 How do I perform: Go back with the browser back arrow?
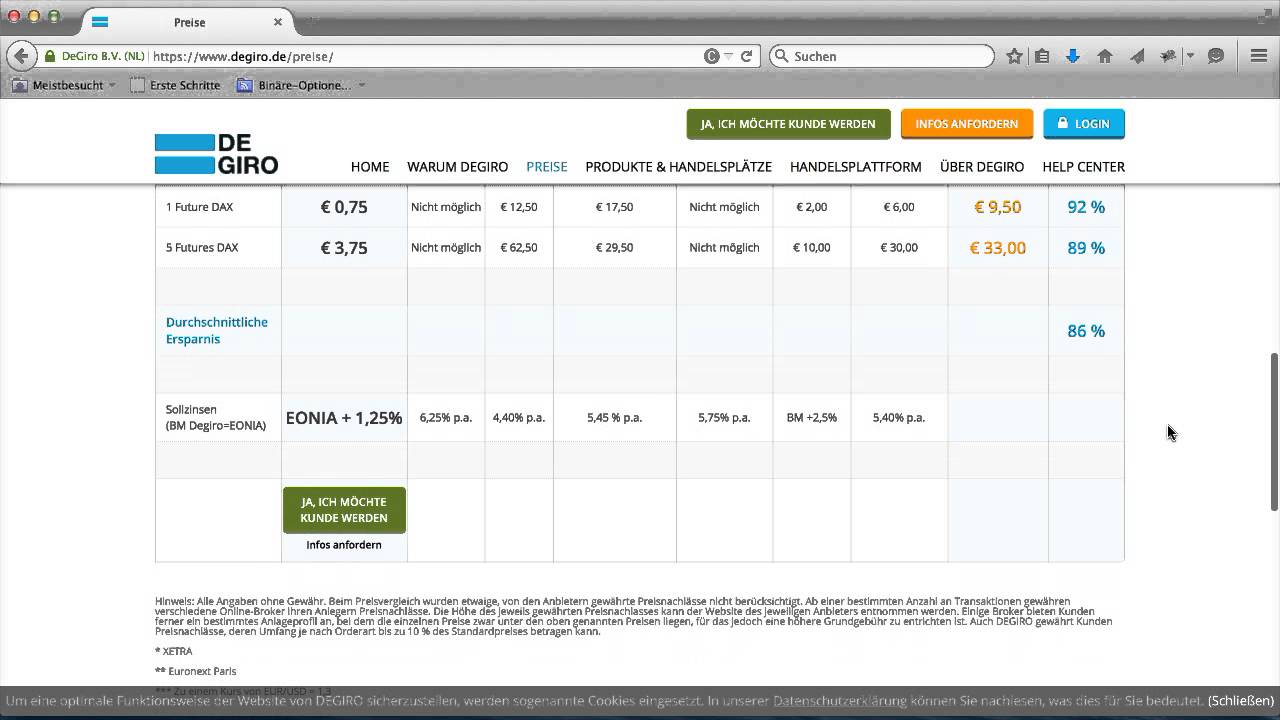(x=20, y=56)
